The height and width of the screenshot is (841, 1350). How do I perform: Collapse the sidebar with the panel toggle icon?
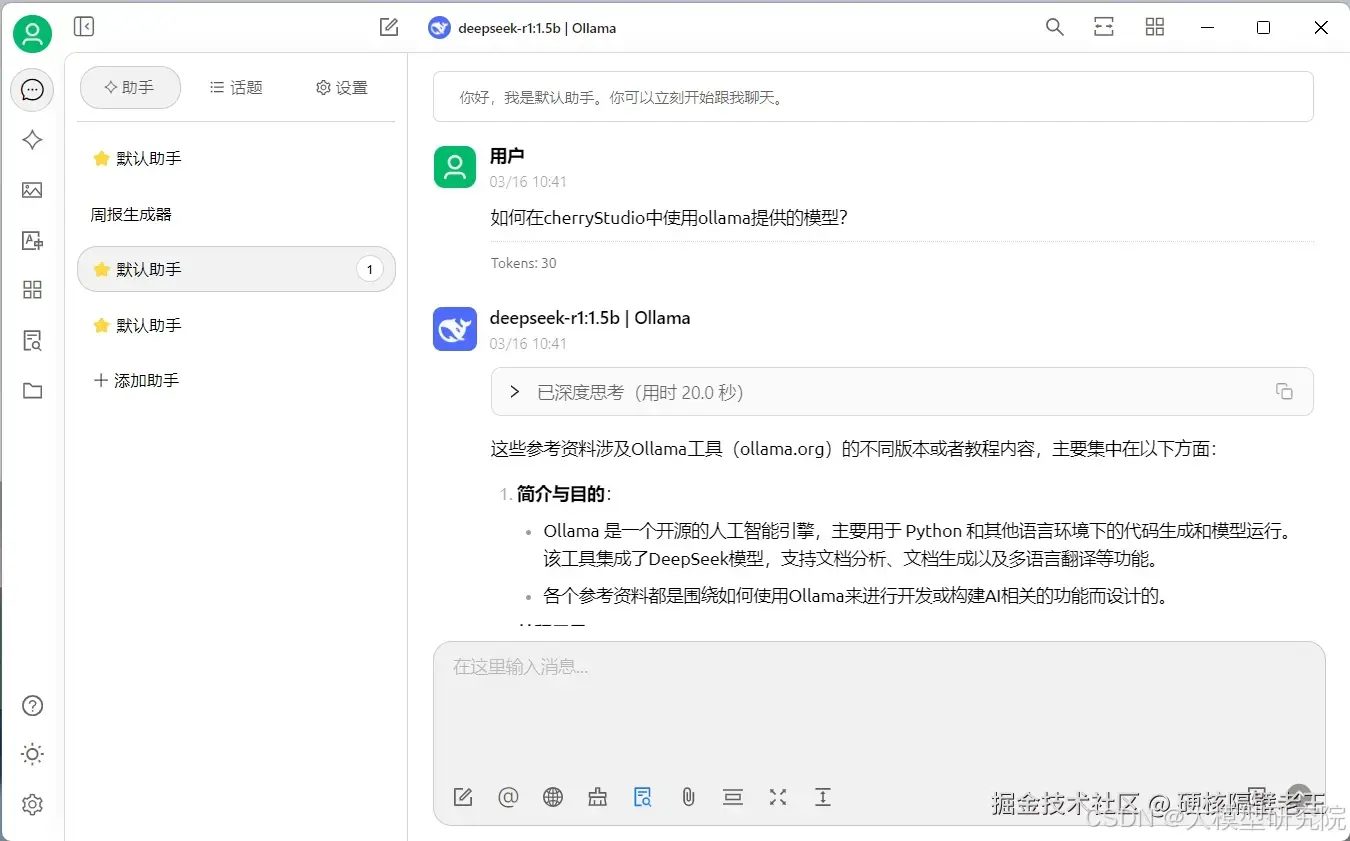pos(84,27)
